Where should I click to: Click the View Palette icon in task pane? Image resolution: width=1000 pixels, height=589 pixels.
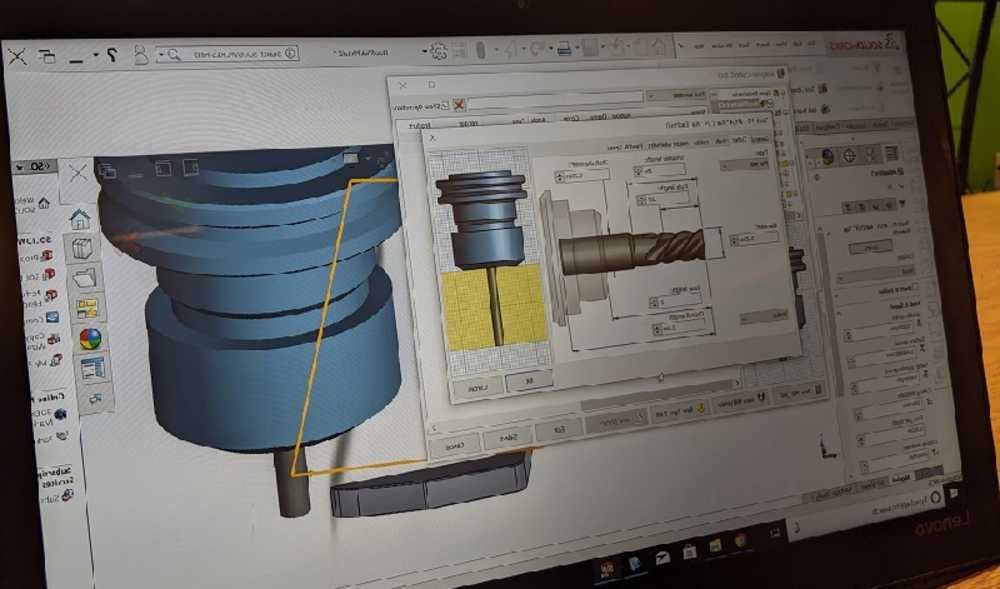(88, 308)
